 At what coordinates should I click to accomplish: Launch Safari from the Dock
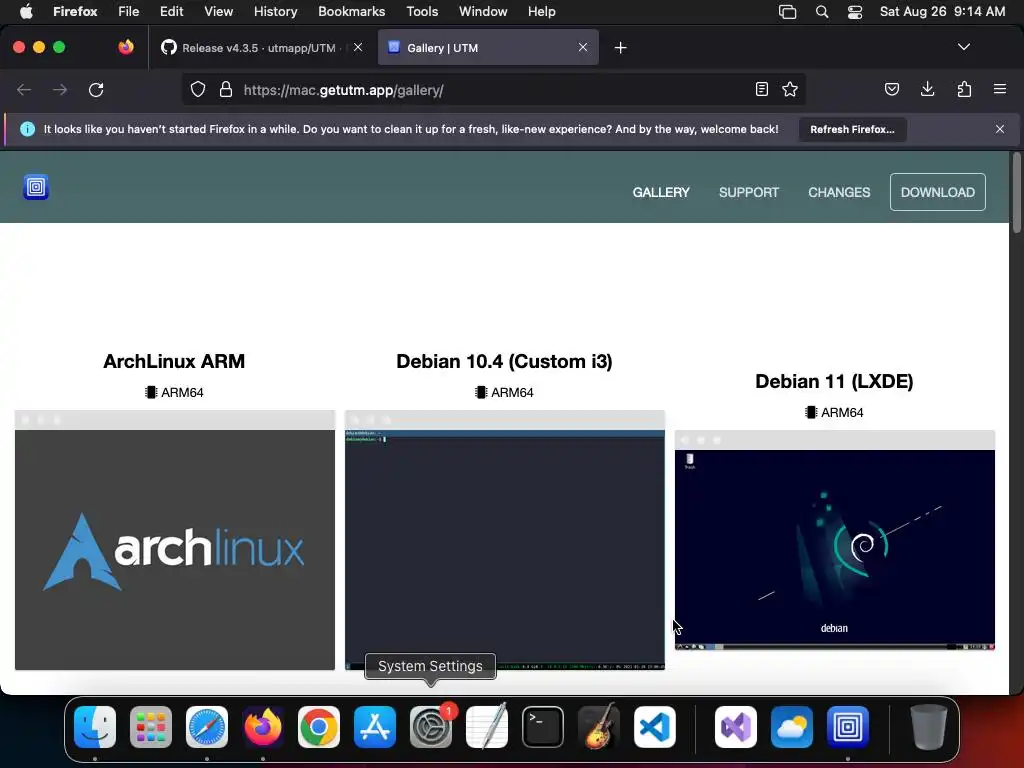click(x=207, y=727)
